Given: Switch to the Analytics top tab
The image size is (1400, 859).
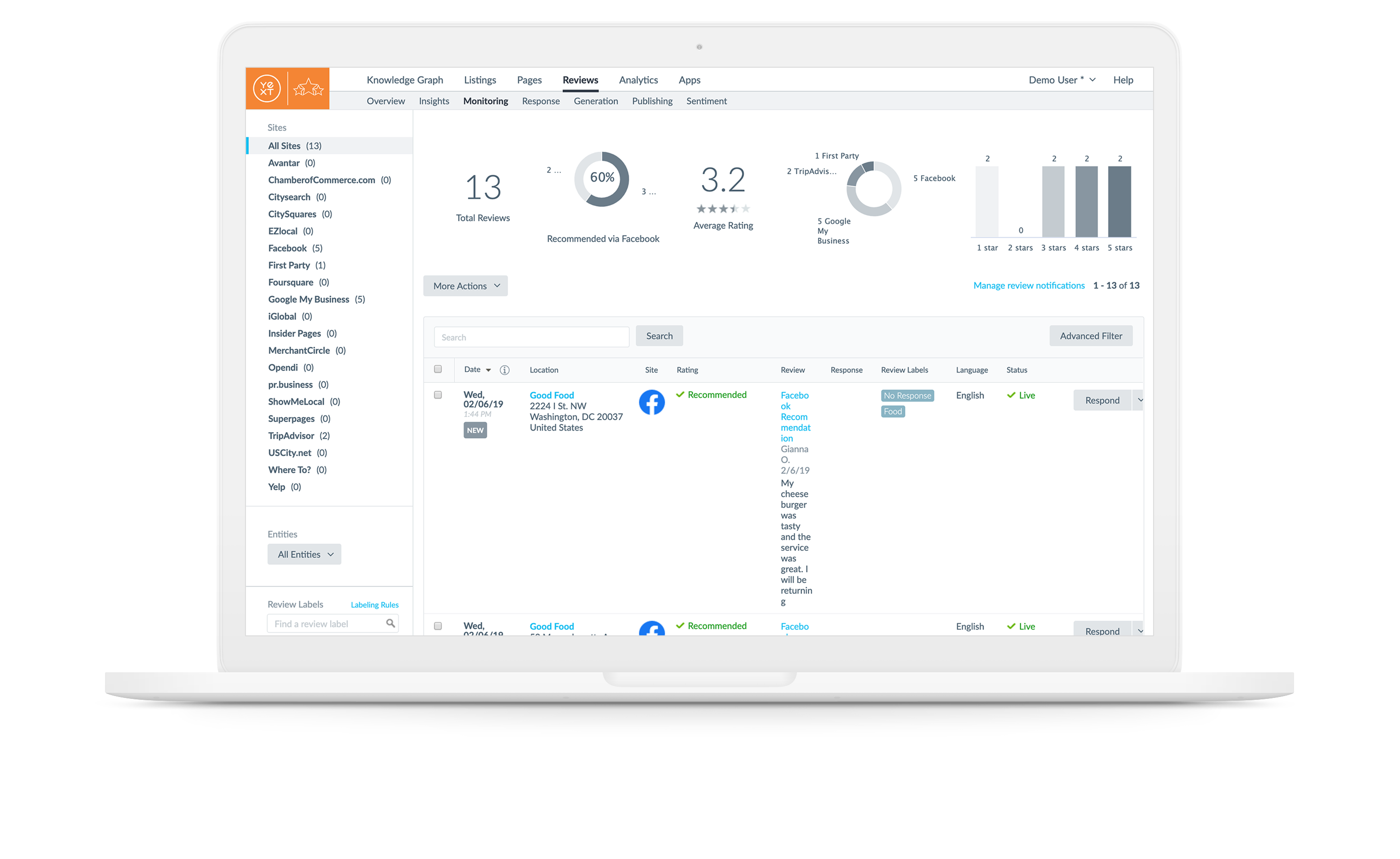Looking at the screenshot, I should point(638,80).
